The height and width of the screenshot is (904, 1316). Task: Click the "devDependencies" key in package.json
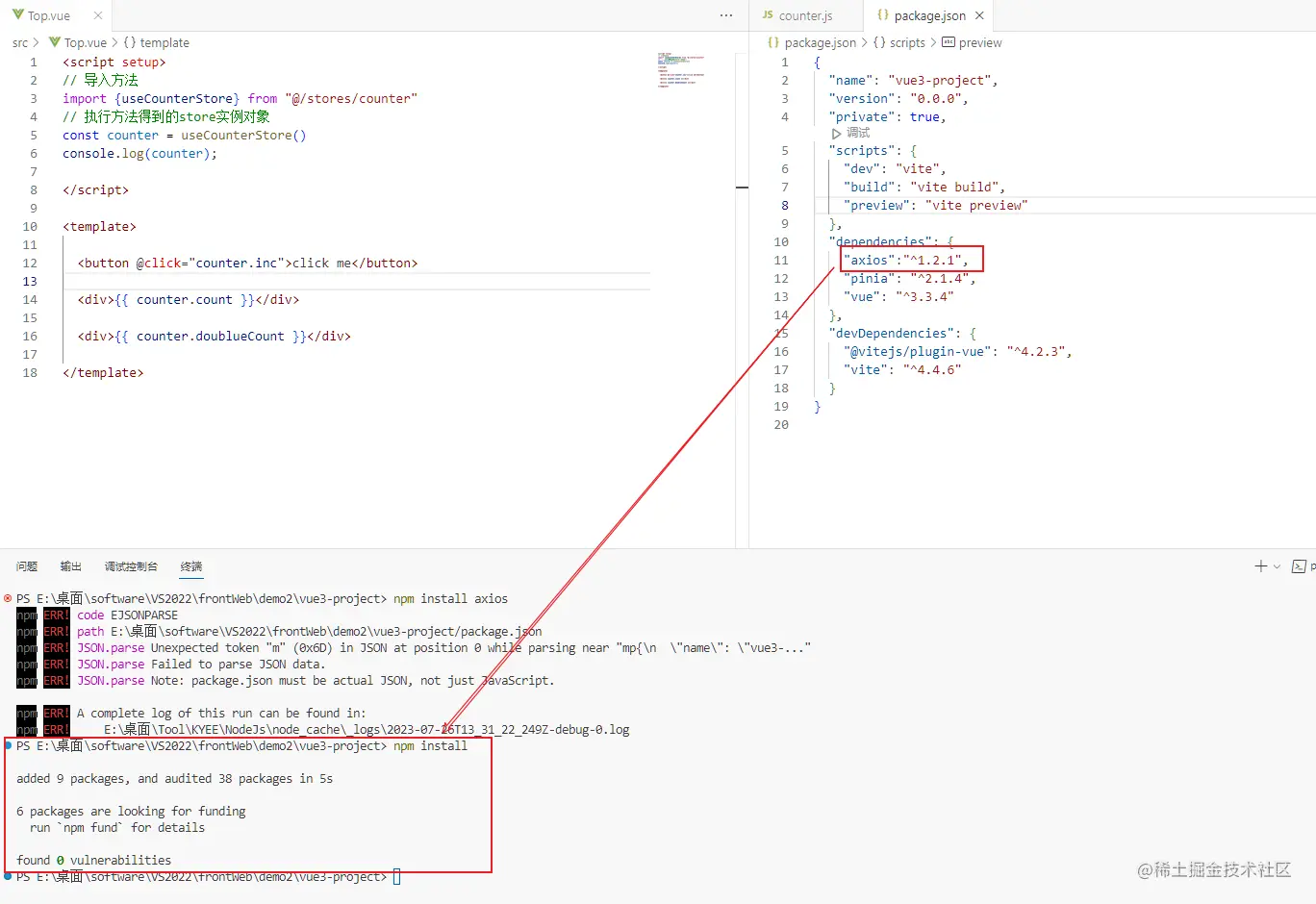coord(895,334)
